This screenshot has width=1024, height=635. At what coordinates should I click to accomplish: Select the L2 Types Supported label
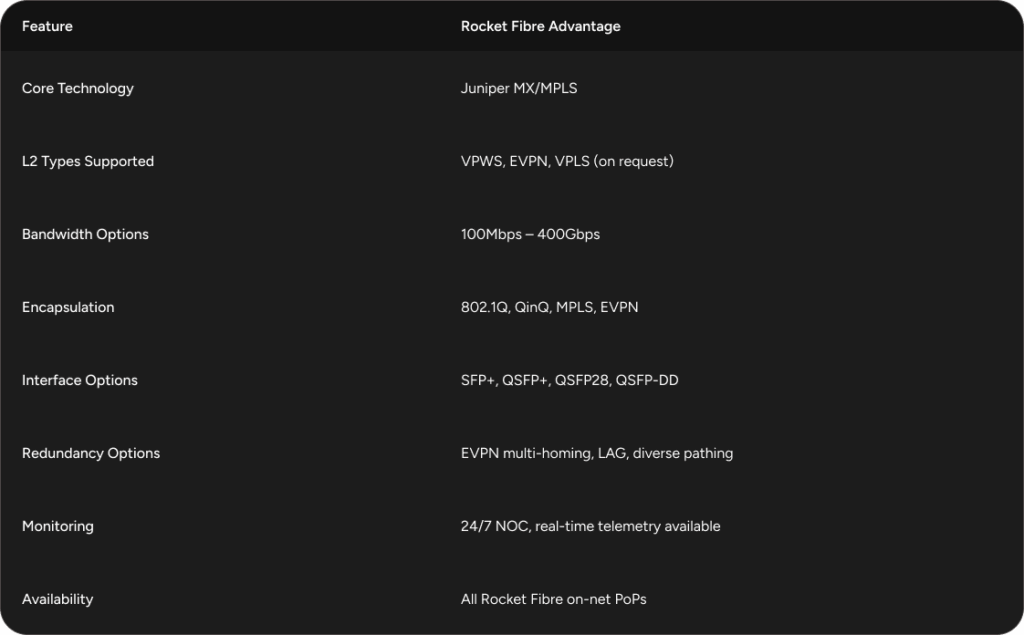[88, 161]
